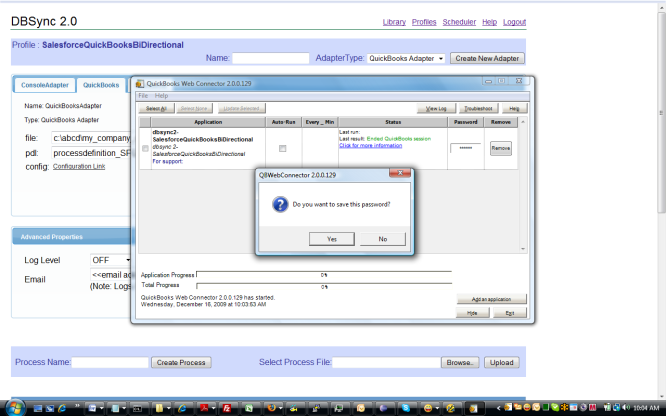This screenshot has width=666, height=416.
Task: Open the Help menu in Web Connector
Action: 161,95
